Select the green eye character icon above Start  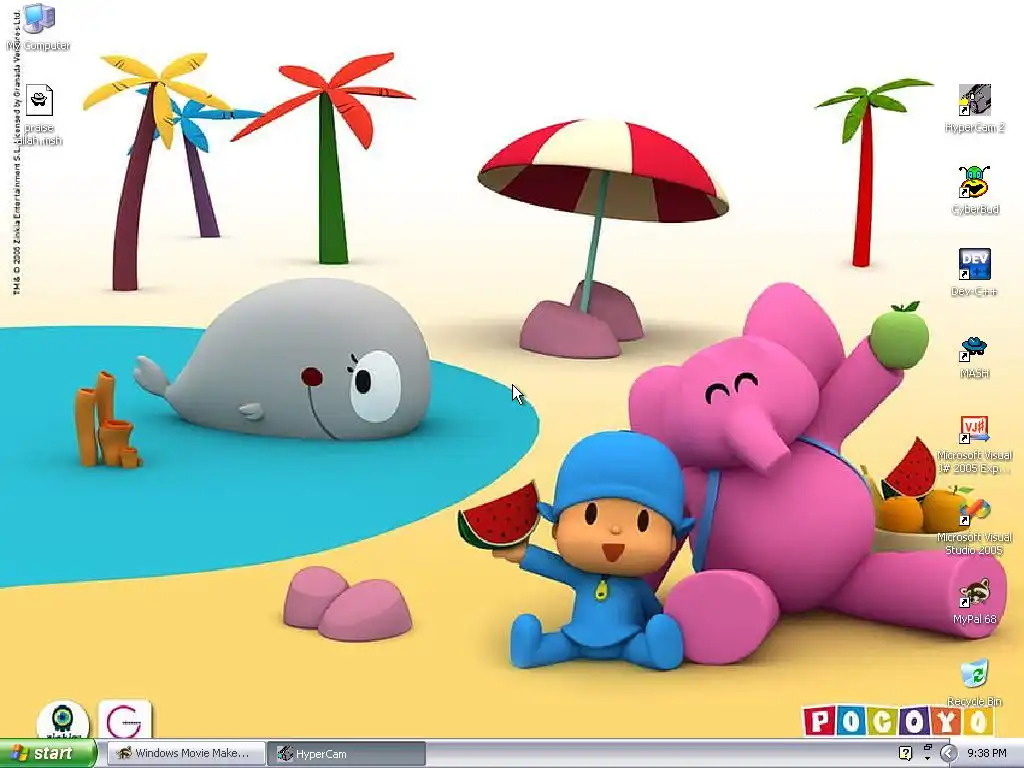[x=63, y=720]
